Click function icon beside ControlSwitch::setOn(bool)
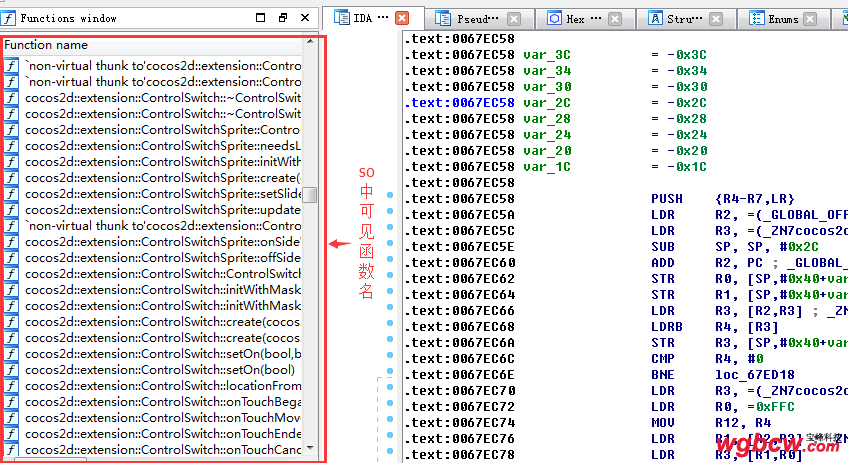 (x=11, y=370)
